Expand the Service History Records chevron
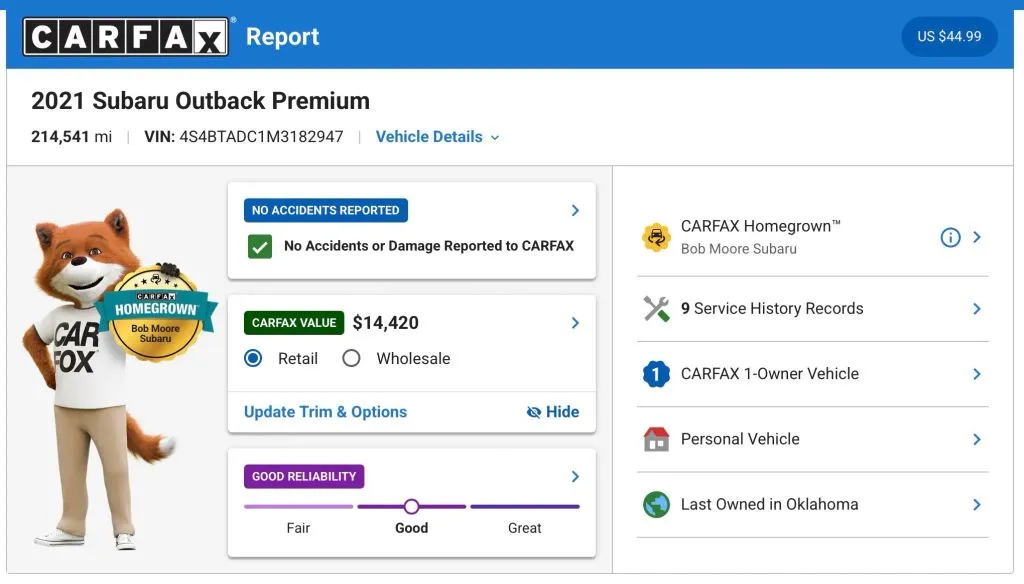Viewport: 1024px width, 584px height. pyautogui.click(x=977, y=309)
